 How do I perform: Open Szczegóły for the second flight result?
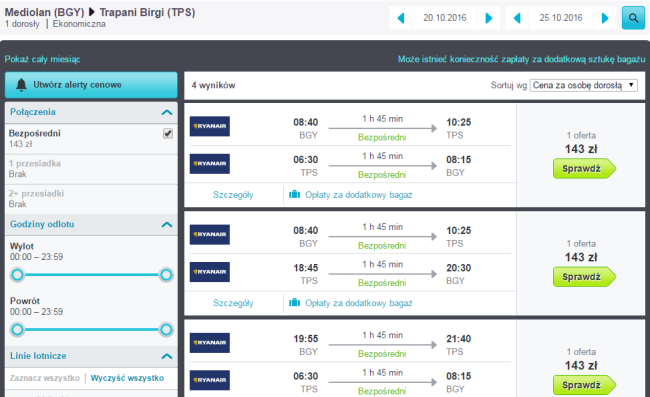[x=233, y=303]
